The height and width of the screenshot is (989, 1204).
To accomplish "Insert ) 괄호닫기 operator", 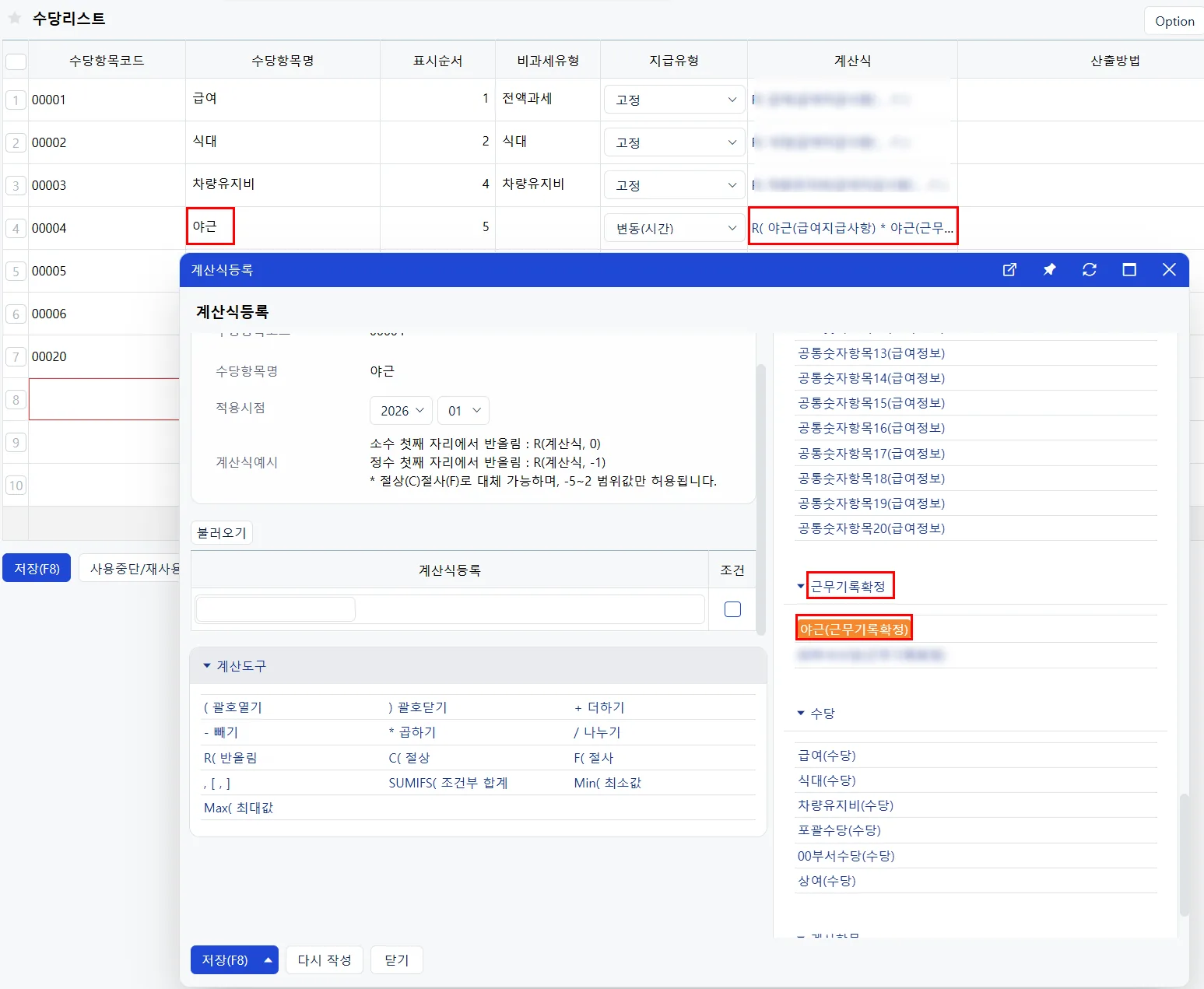I will pos(418,707).
